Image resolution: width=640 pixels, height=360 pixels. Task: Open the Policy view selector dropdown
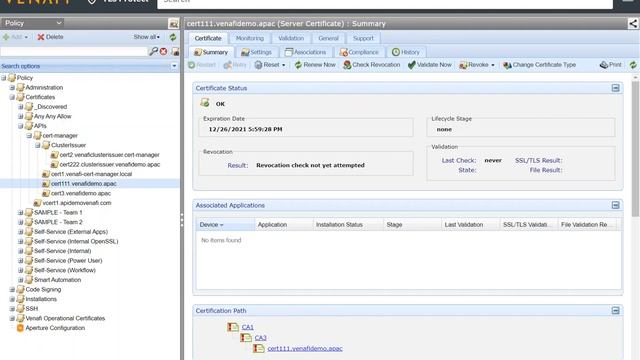pyautogui.click(x=33, y=23)
